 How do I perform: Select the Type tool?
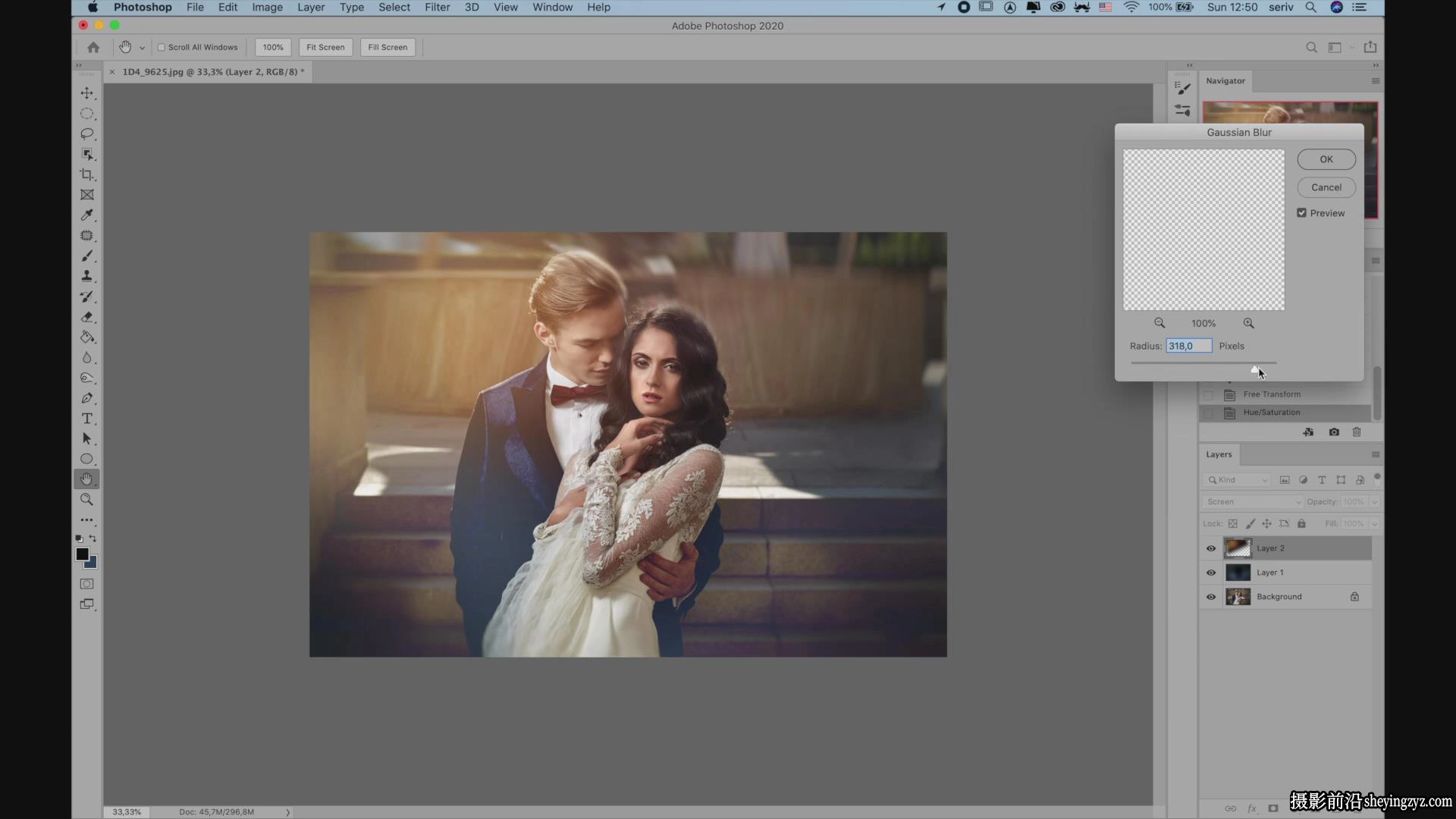pos(87,419)
